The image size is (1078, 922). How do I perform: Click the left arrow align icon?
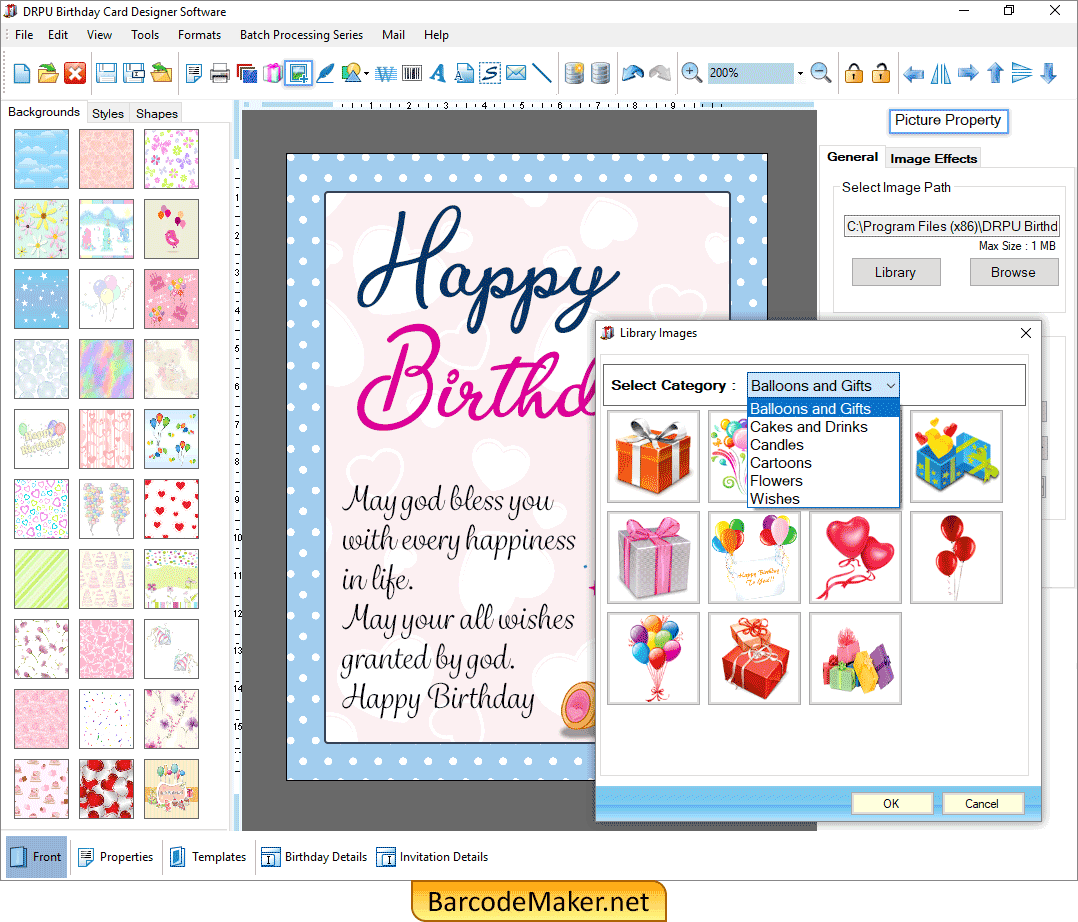(x=913, y=73)
